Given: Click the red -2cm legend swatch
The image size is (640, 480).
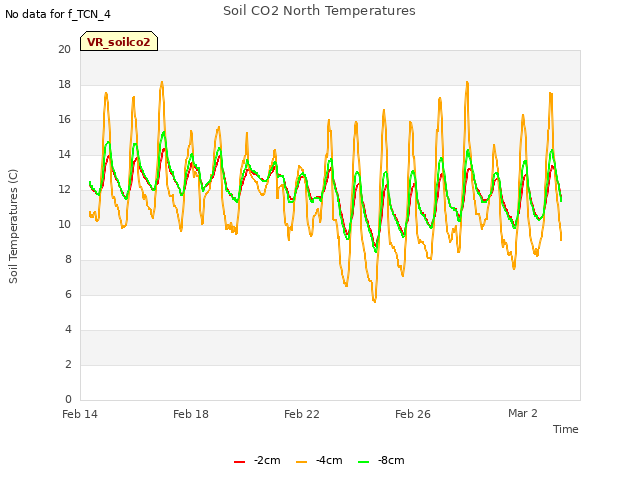Looking at the screenshot, I should click(x=239, y=462).
